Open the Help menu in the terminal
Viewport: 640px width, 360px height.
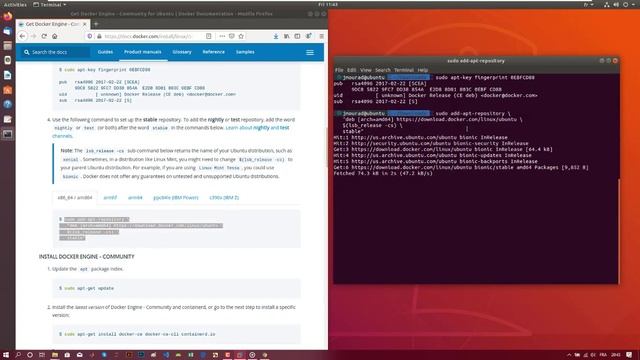click(x=423, y=70)
